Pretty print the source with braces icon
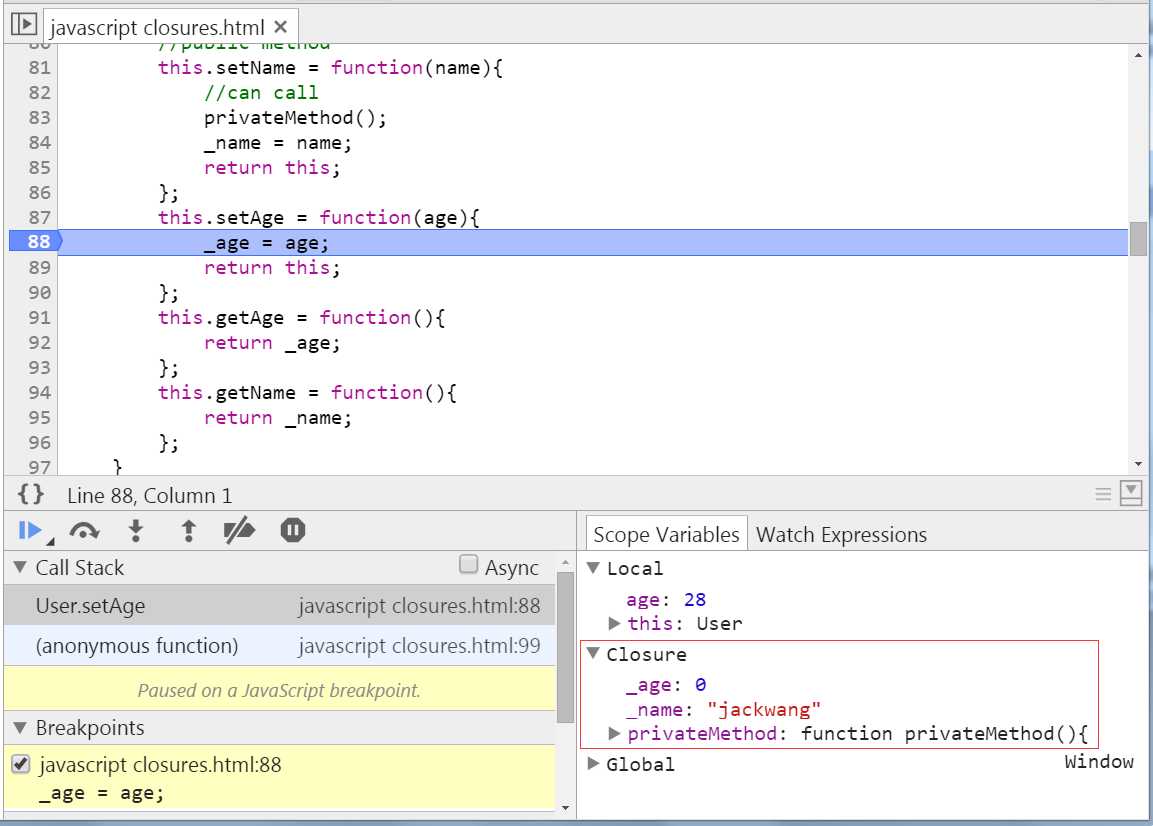Viewport: 1153px width, 826px height. pos(31,494)
